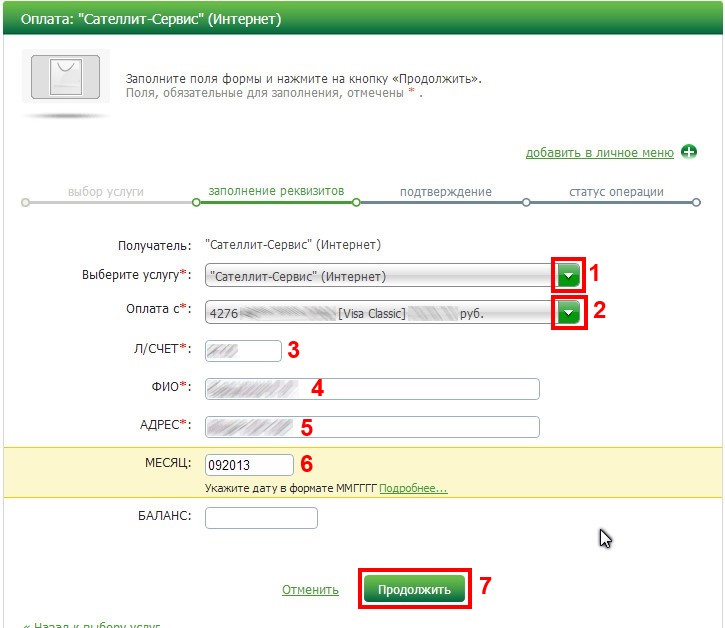Screen dimensions: 725x628
Task: Click добавить в личное меню link
Action: (600, 153)
